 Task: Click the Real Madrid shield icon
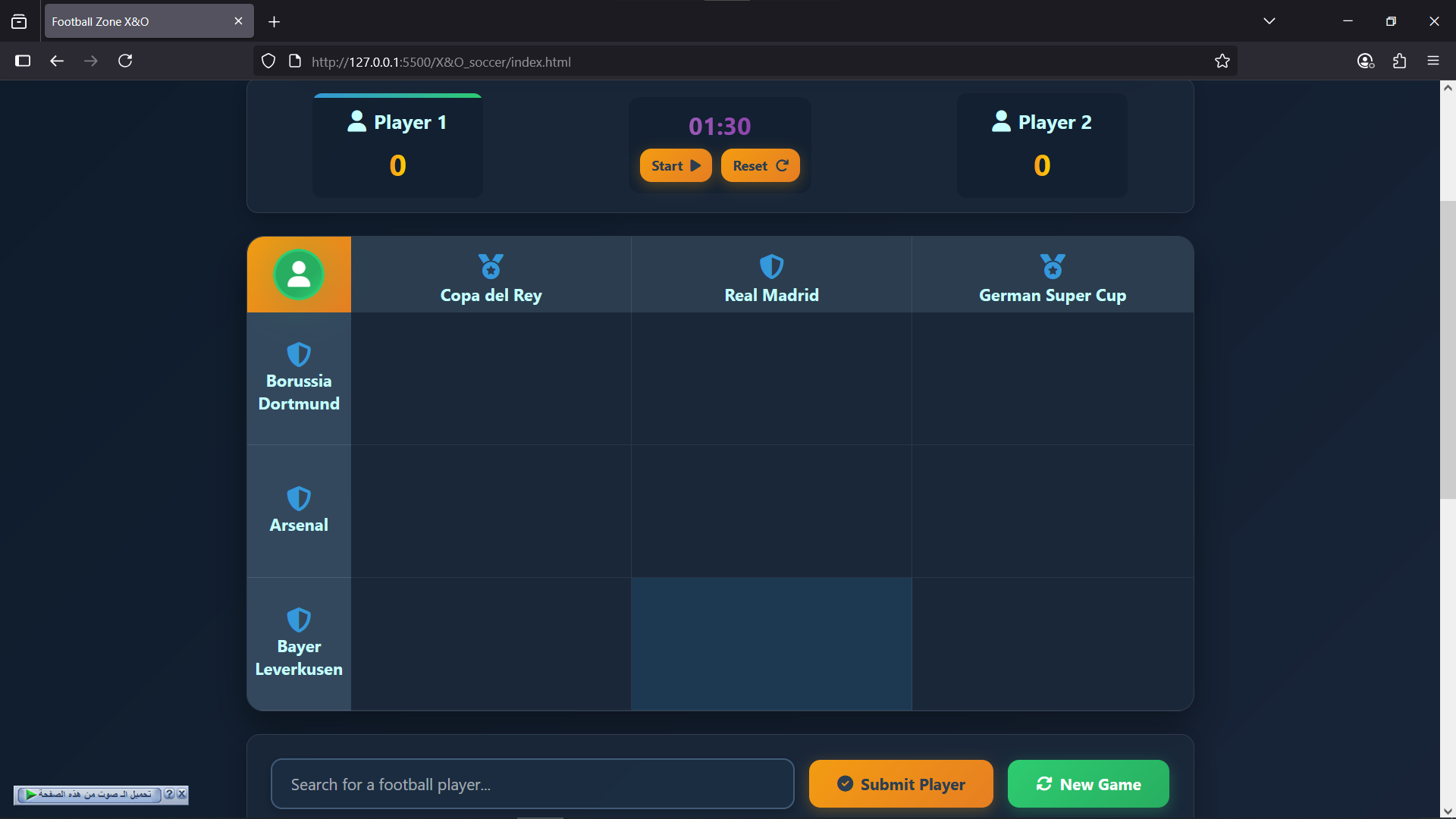coord(771,266)
